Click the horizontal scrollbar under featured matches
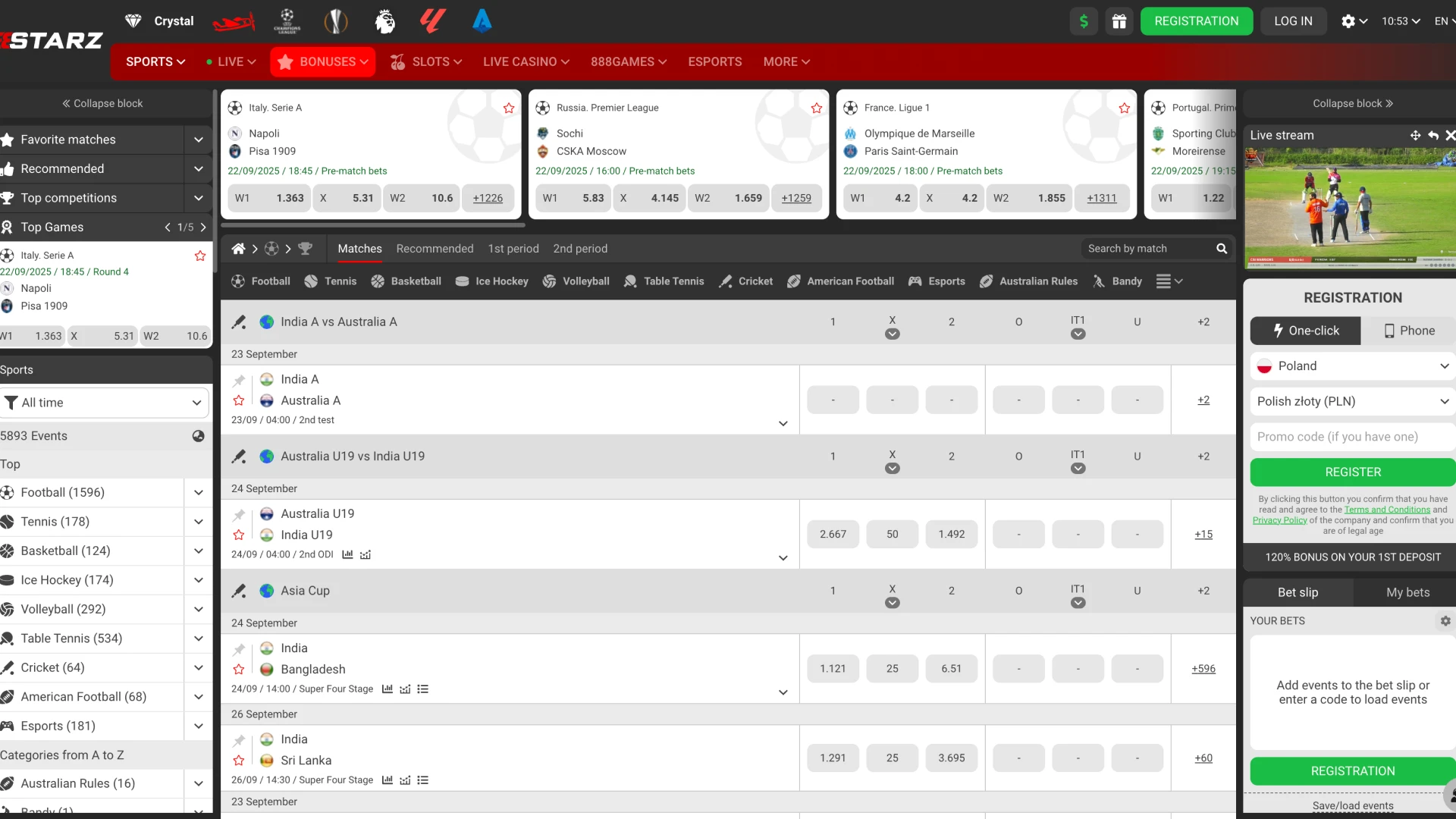1456x819 pixels. (373, 225)
